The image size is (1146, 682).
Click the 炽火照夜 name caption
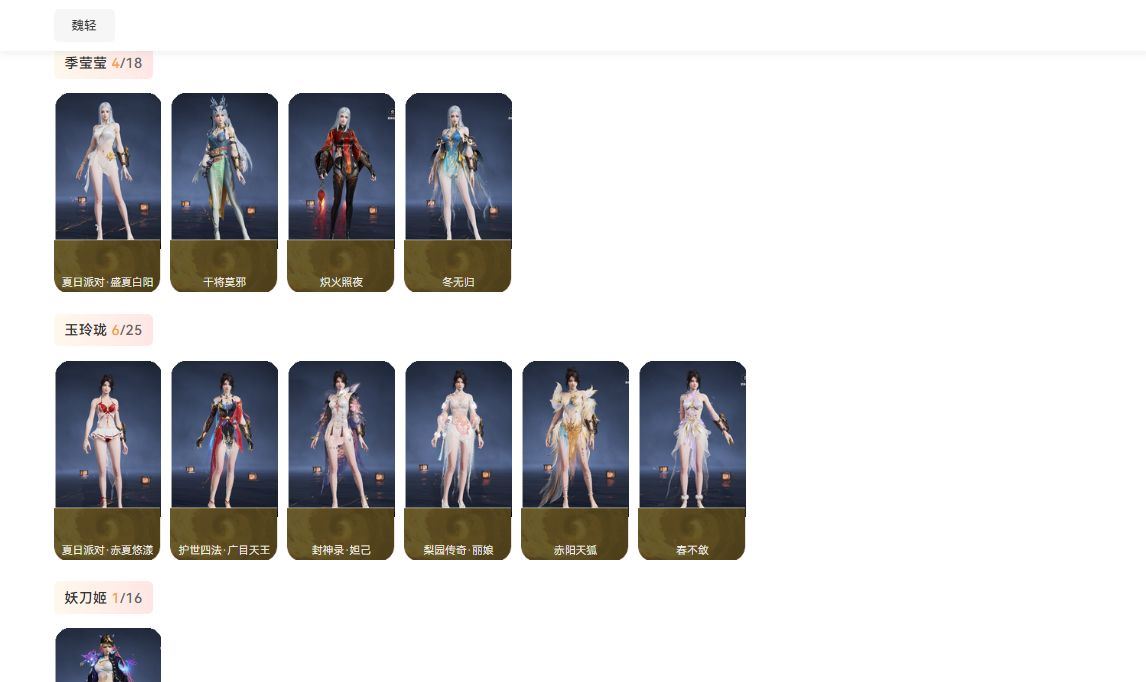[x=341, y=281]
